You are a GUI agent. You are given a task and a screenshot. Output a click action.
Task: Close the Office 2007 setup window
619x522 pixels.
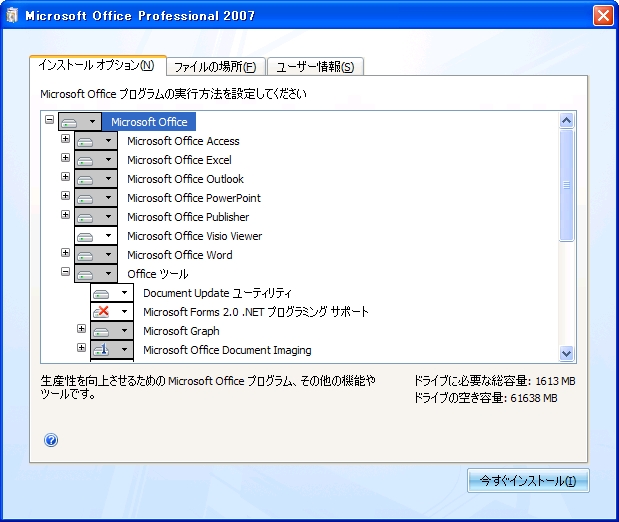pyautogui.click(x=602, y=16)
